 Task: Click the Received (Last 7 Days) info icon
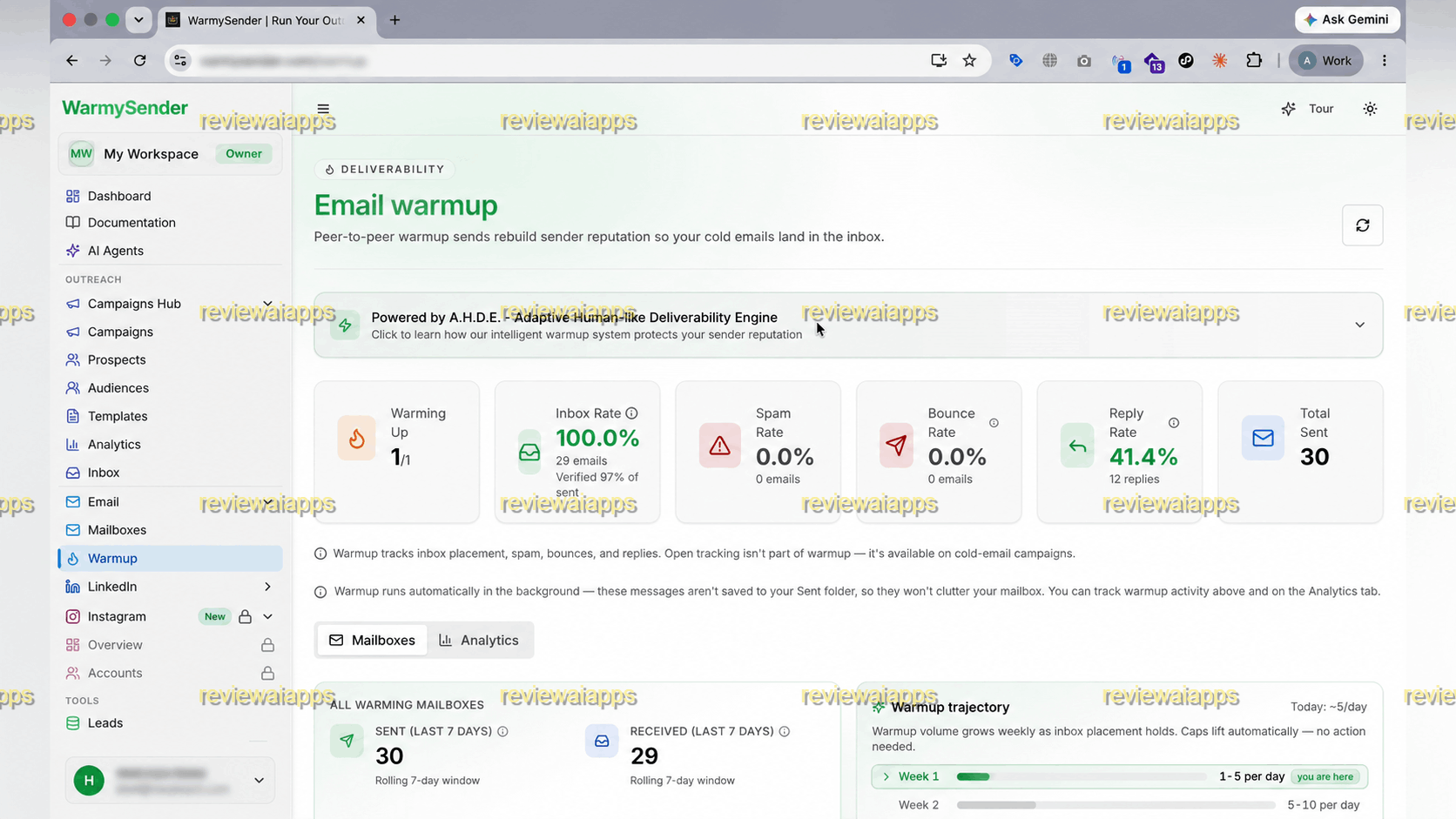coord(785,732)
